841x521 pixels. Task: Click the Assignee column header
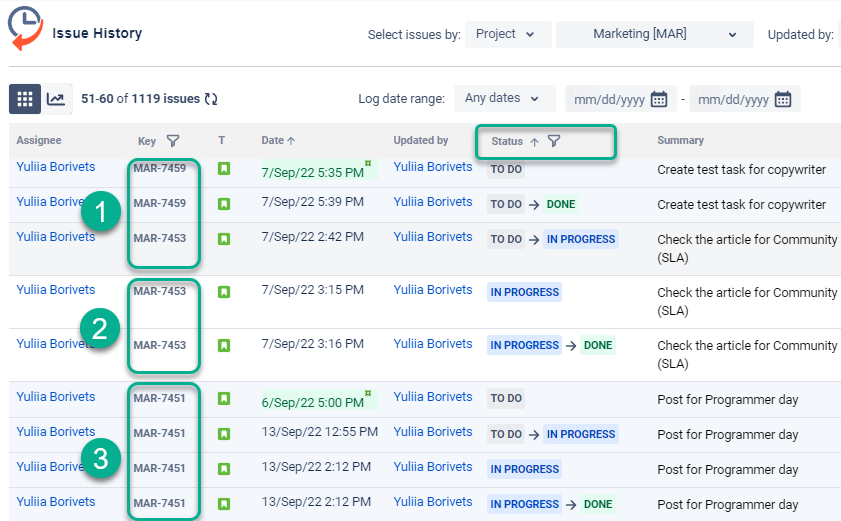coord(39,141)
